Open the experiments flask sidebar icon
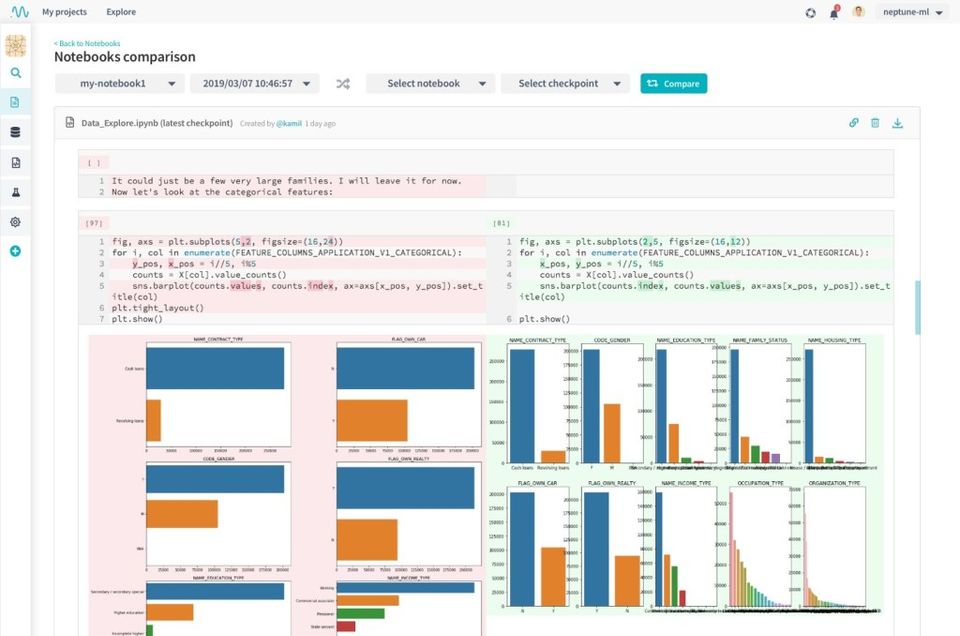The width and height of the screenshot is (960, 636). [15, 192]
